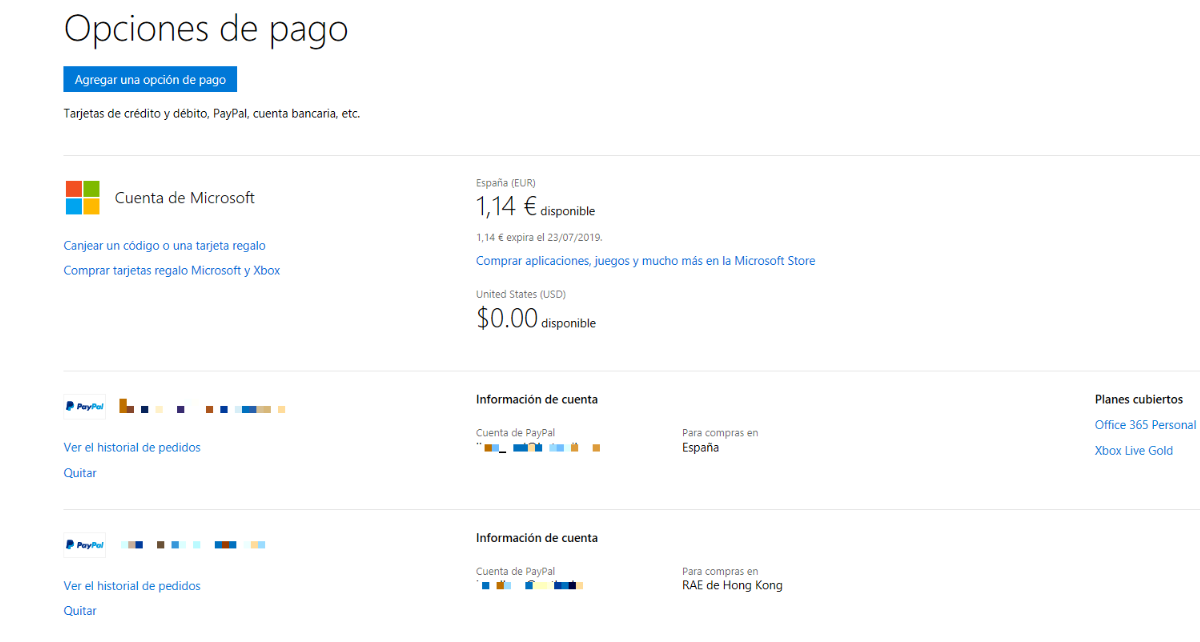
Task: Click the PayPal logo for the España account
Action: click(x=84, y=407)
